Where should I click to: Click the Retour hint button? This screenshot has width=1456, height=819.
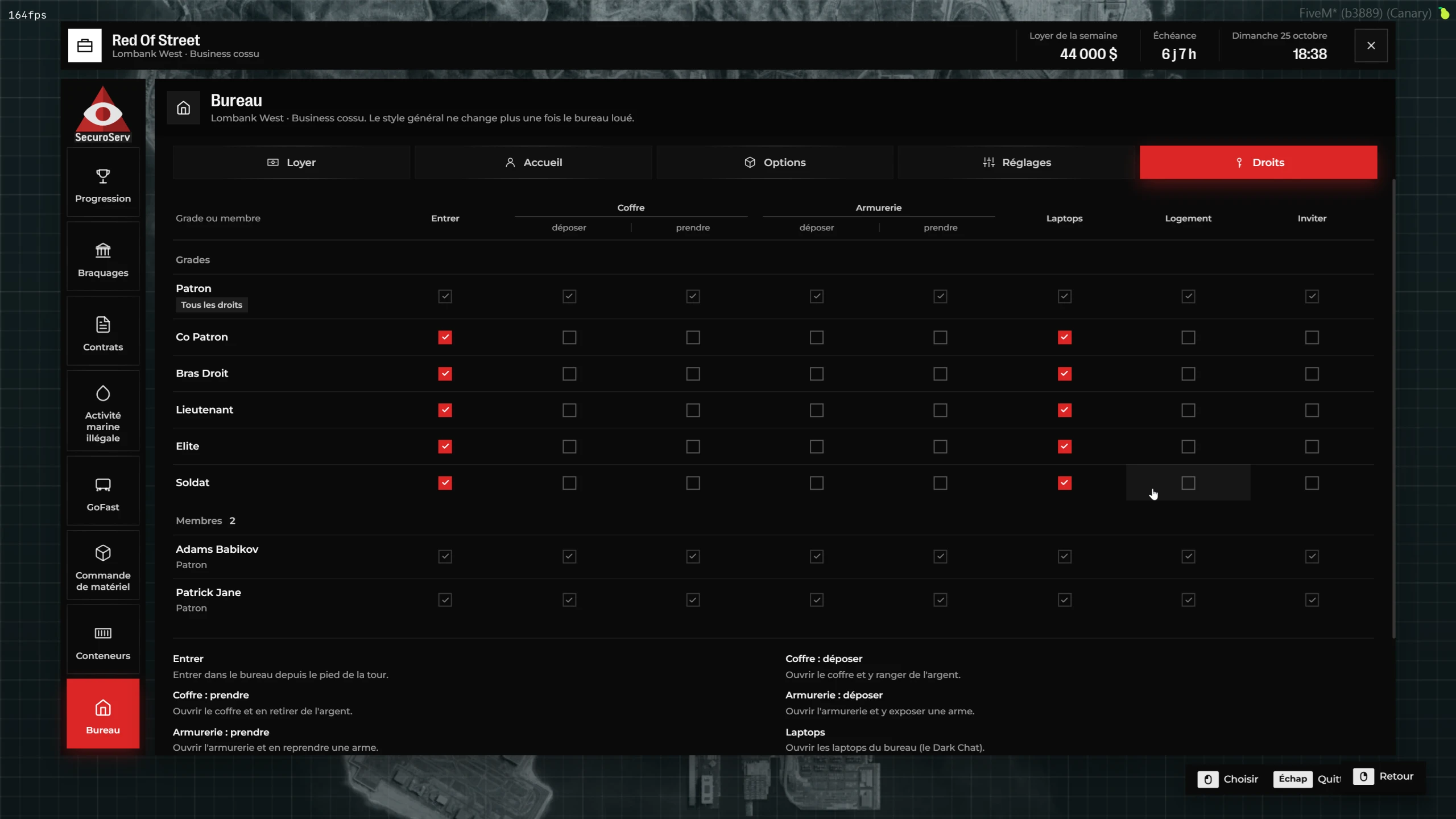pos(1383,776)
